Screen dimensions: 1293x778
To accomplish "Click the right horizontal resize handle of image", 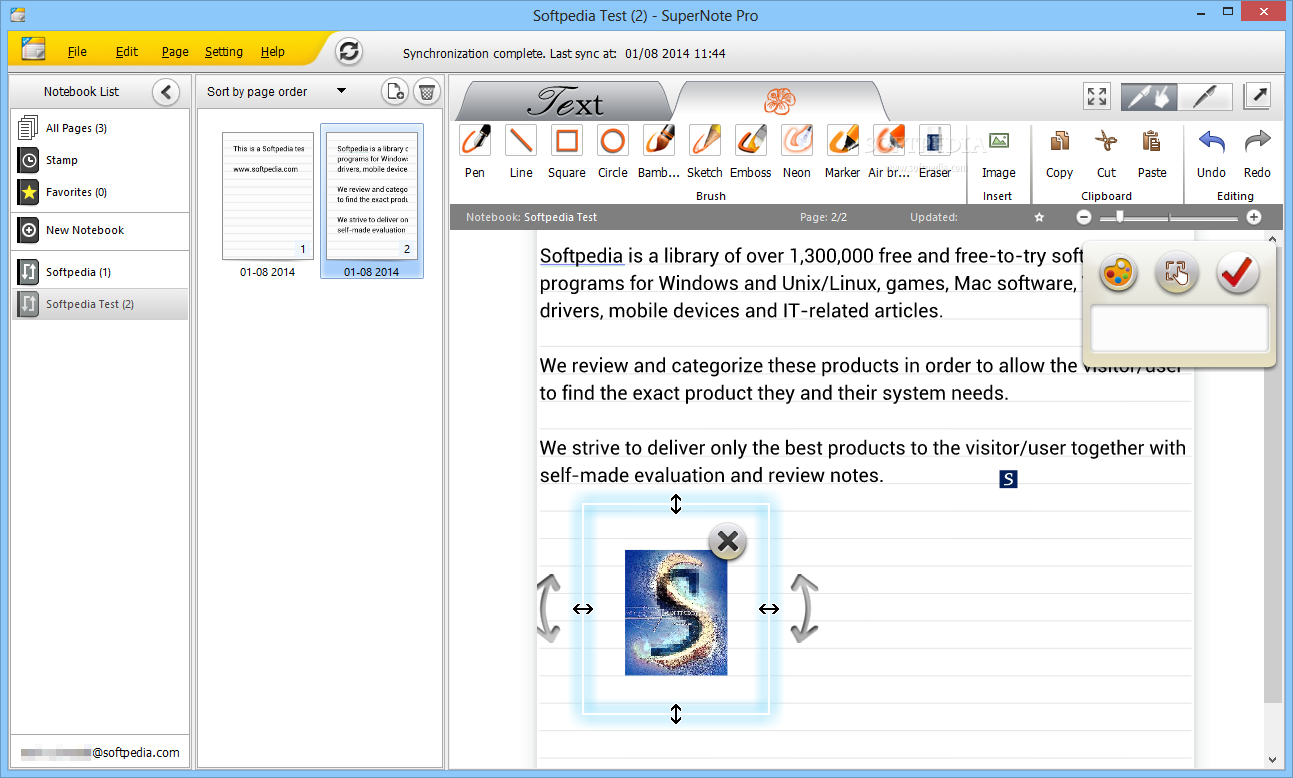I will [x=769, y=608].
